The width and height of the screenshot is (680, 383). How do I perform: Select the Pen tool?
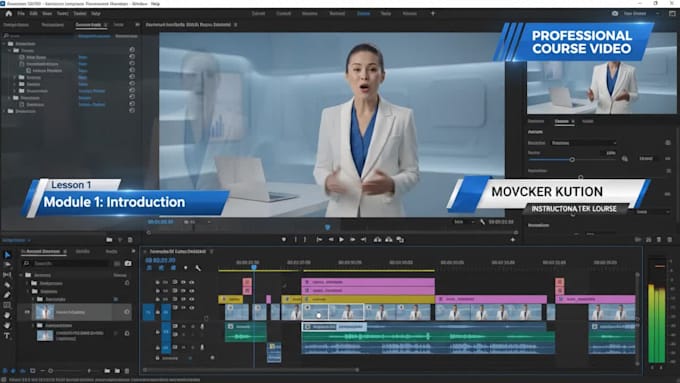[7, 295]
